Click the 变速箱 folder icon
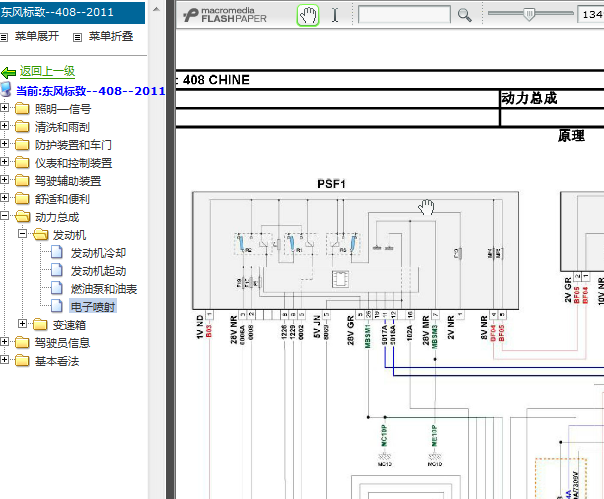The image size is (604, 499). coord(40,324)
